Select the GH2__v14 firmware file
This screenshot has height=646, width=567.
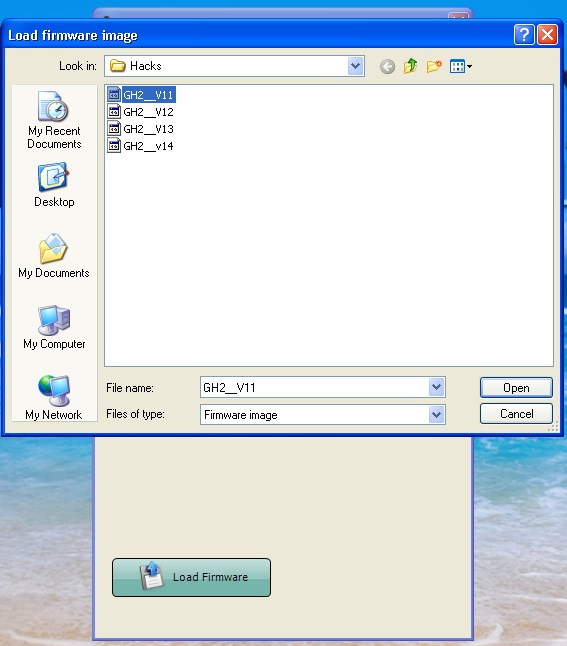[x=141, y=146]
